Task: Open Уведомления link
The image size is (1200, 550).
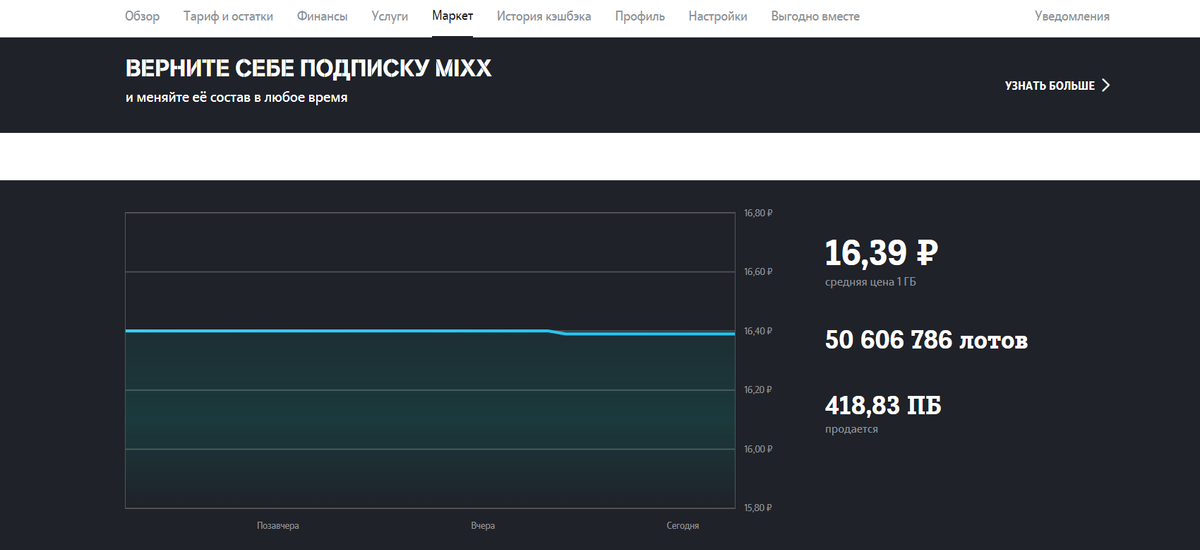Action: click(x=1072, y=16)
